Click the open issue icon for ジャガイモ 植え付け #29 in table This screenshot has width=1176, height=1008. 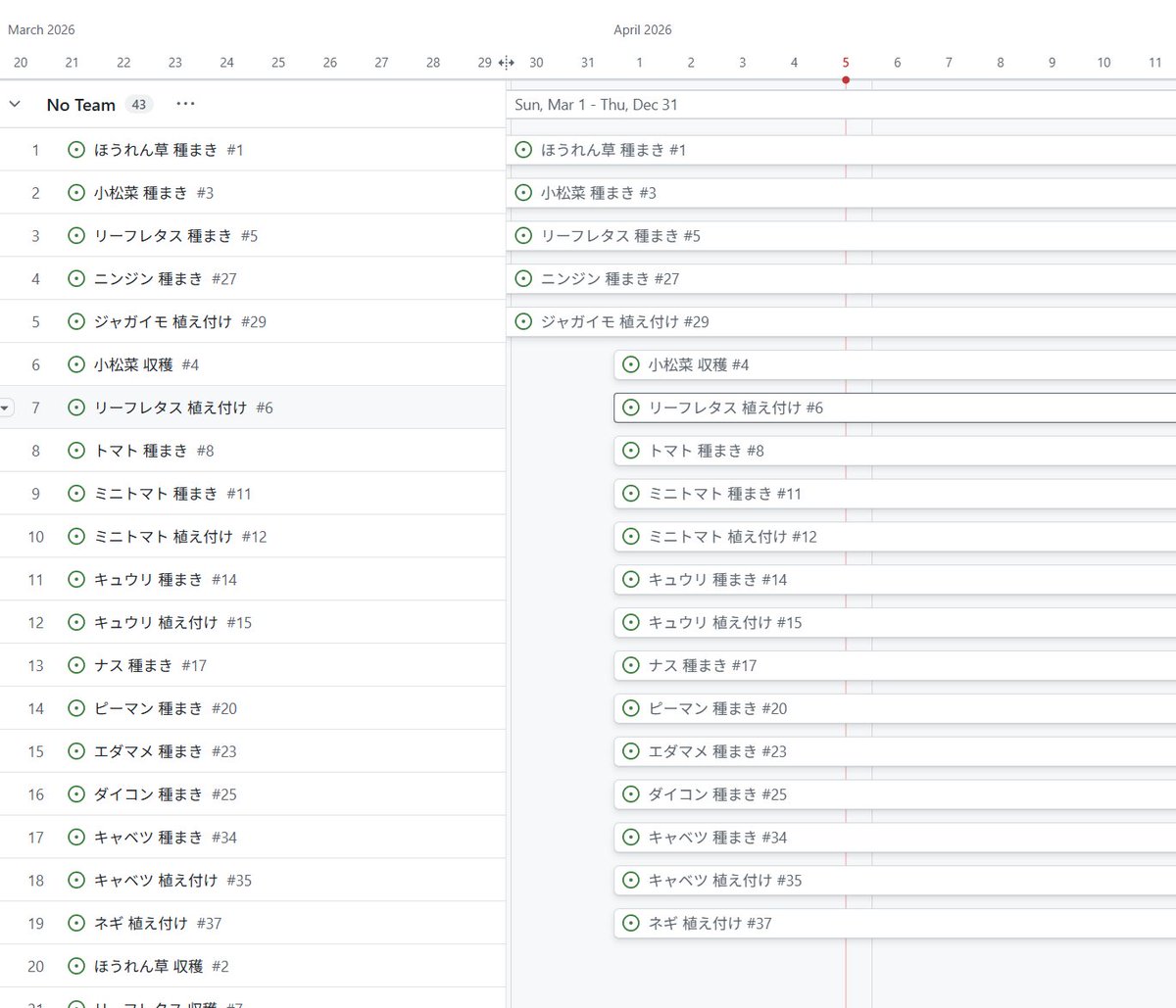click(76, 321)
